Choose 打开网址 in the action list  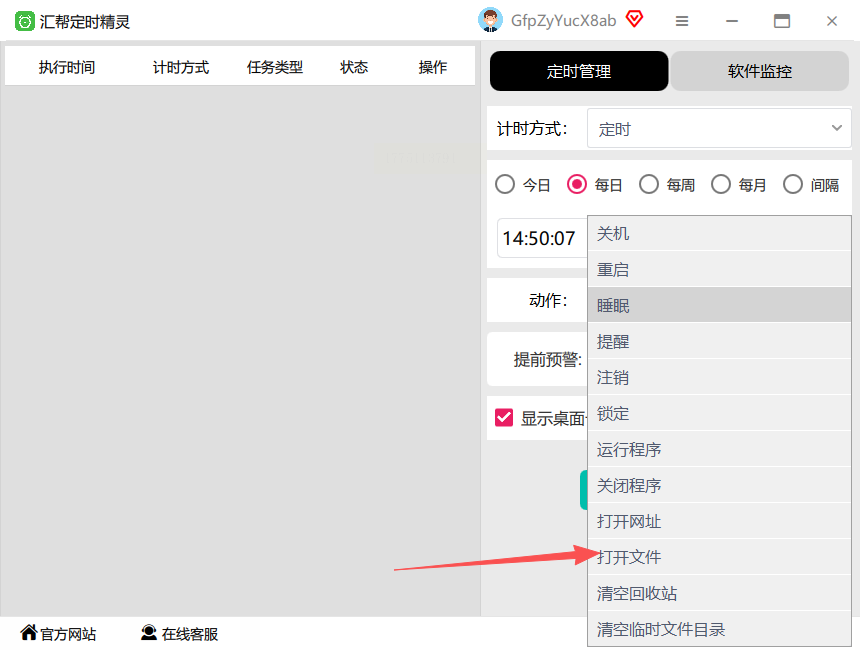[719, 521]
